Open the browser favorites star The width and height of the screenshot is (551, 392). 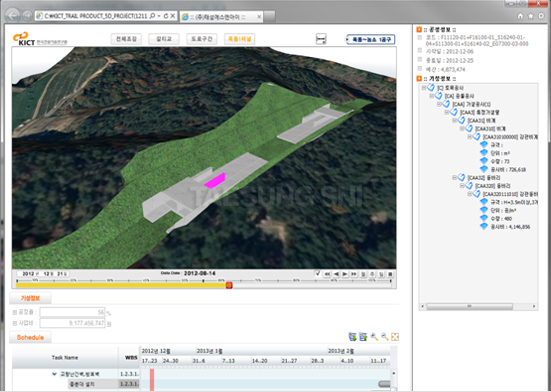(531, 16)
